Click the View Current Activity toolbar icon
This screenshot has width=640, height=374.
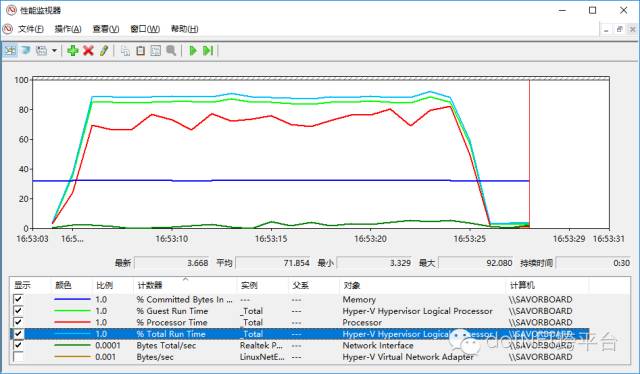click(10, 51)
